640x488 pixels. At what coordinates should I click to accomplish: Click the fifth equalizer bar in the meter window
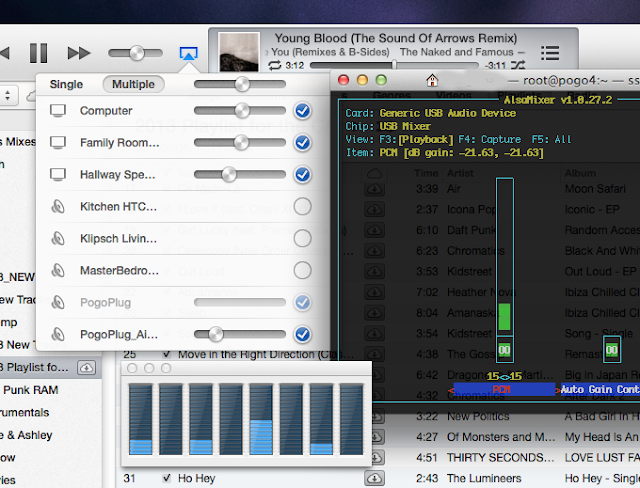click(261, 419)
